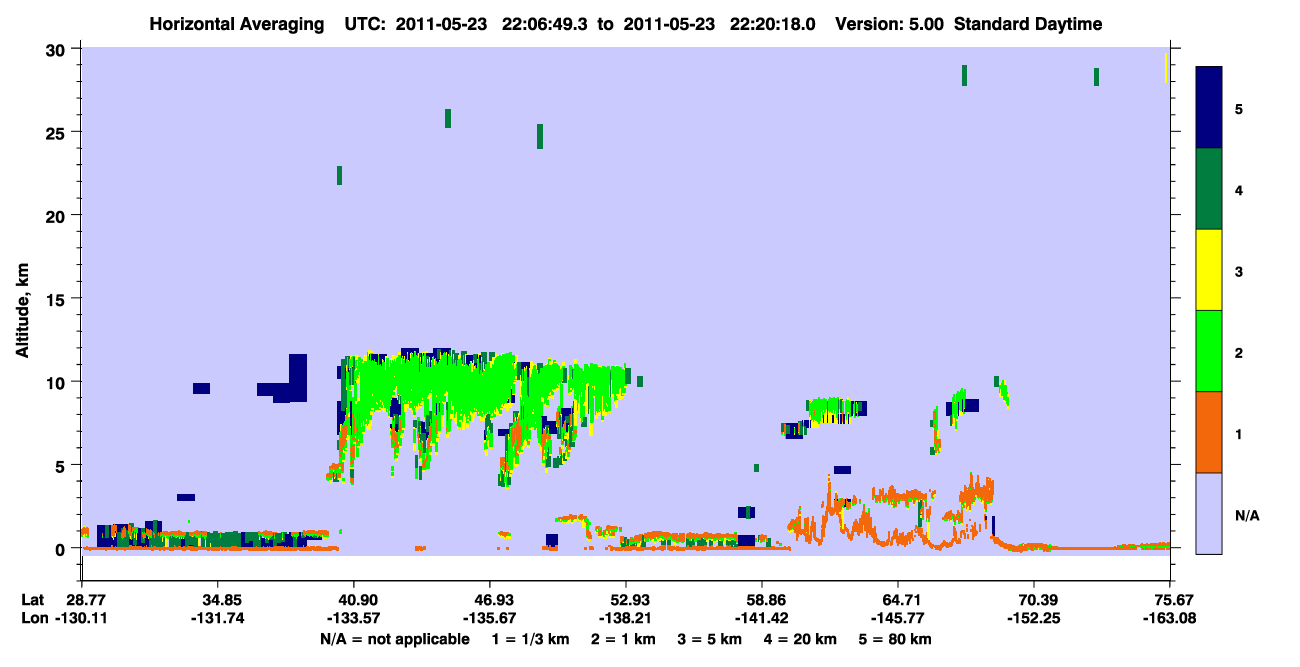Viewport: 1300px width, 667px height.
Task: Click the dark green colorbar segment for level 4
Action: click(1209, 189)
